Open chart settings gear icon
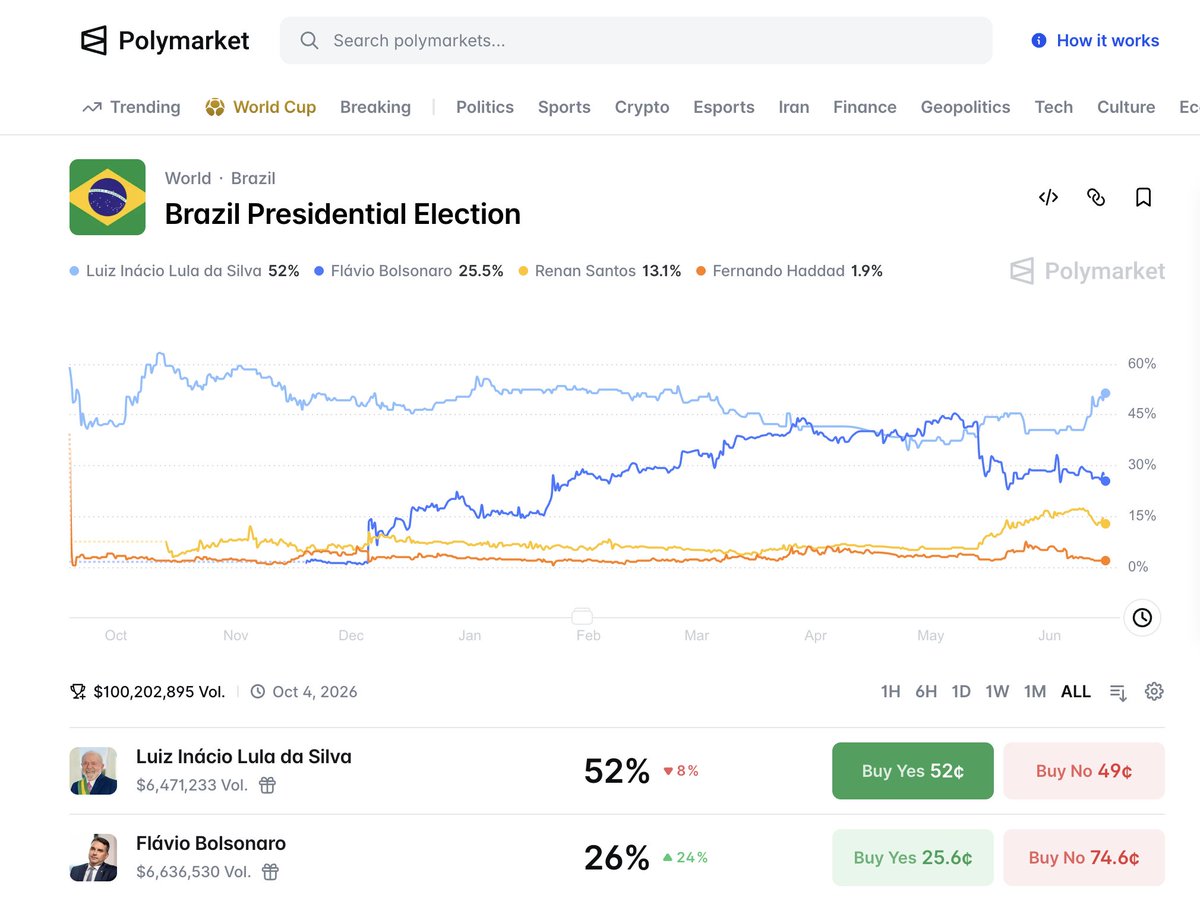Viewport: 1200px width, 898px height. 1154,691
